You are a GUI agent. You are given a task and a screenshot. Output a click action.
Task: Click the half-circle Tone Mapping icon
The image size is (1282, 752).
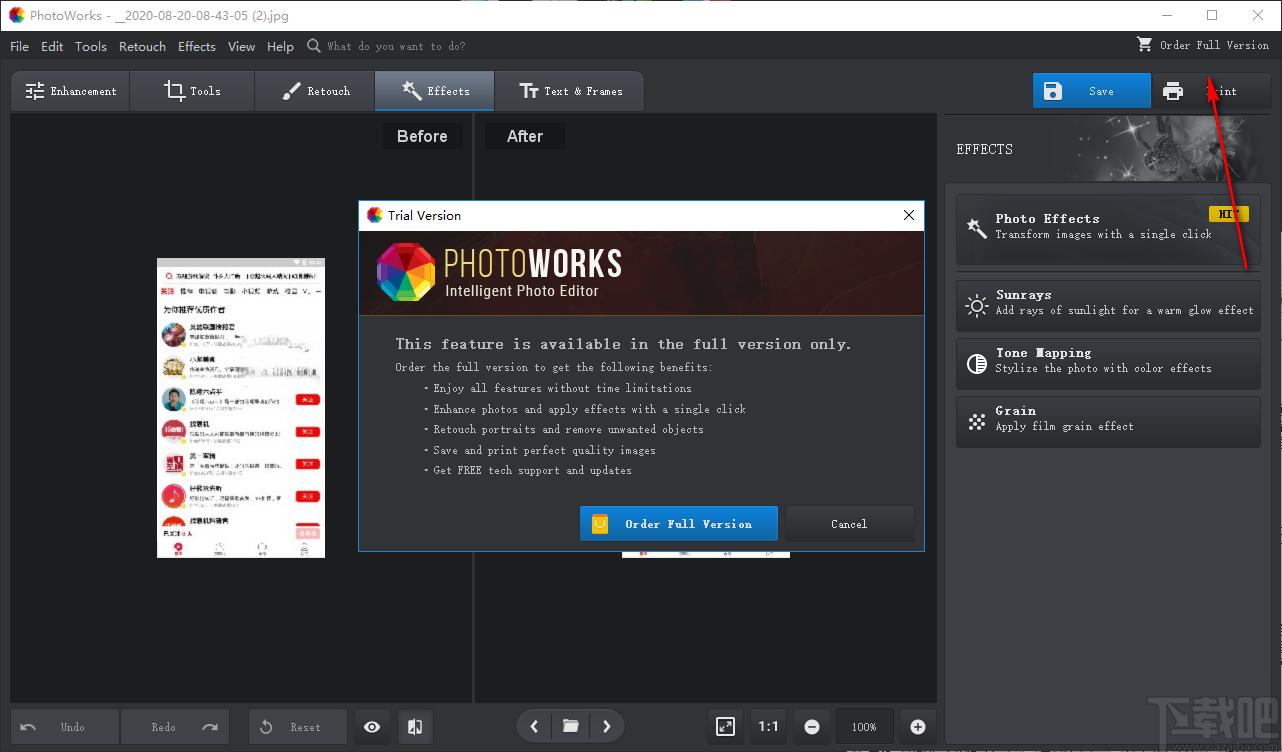click(977, 364)
